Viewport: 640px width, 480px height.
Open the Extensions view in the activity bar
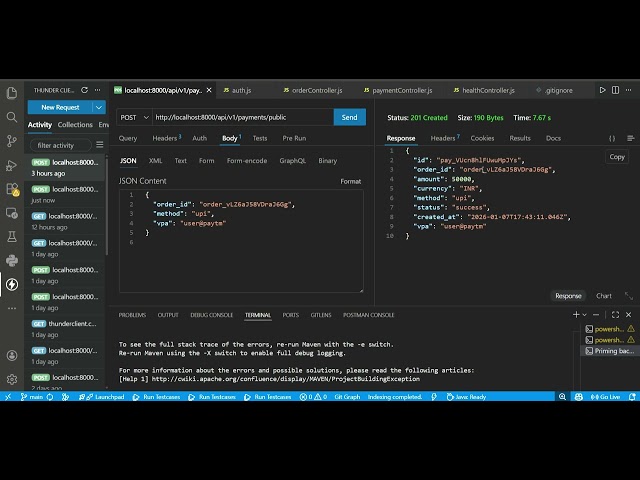click(x=12, y=188)
